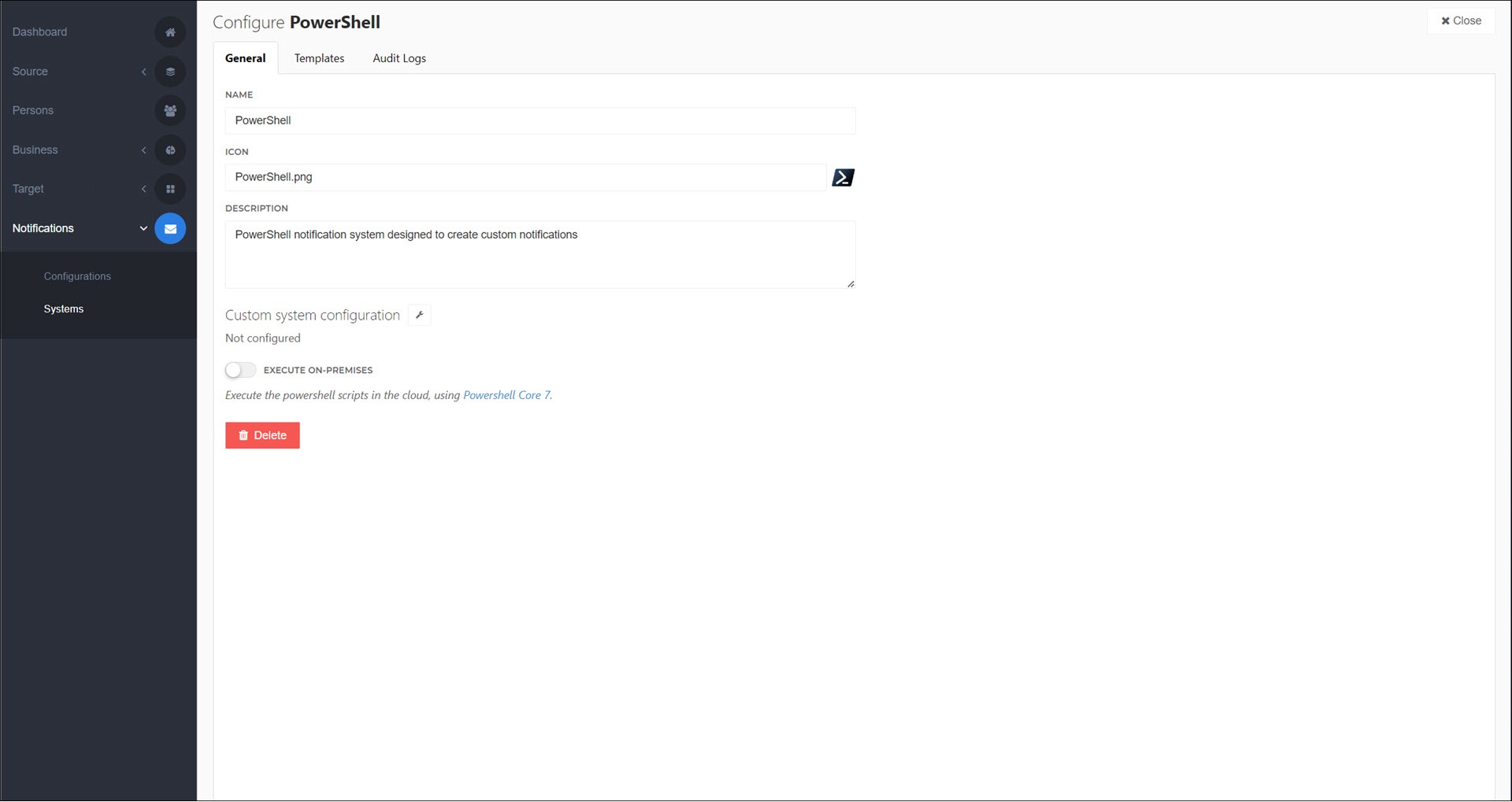Open Configurations submenu item
Screen dimensions: 1512x802
(77, 276)
